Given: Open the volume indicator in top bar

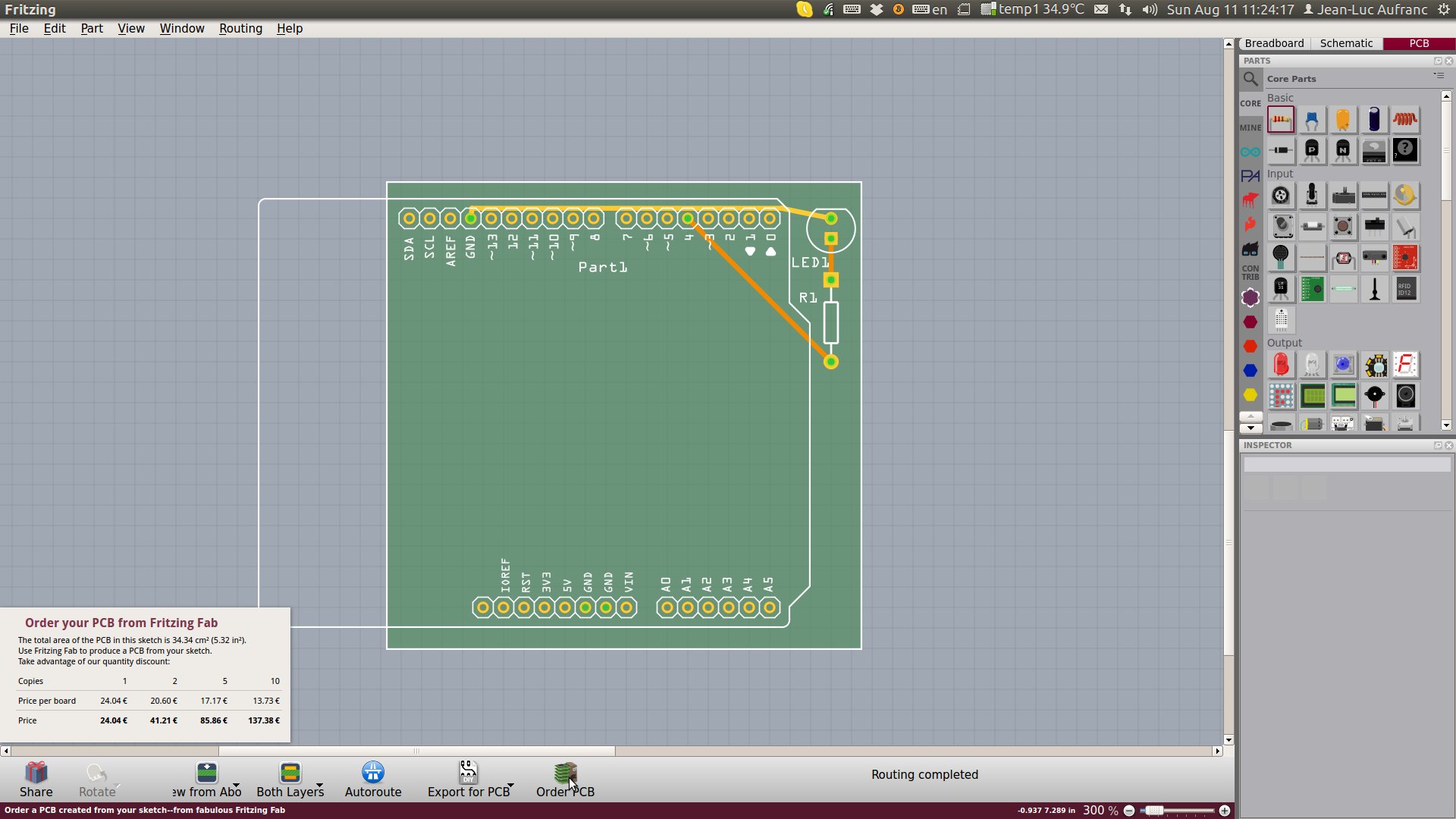Looking at the screenshot, I should point(1150,9).
